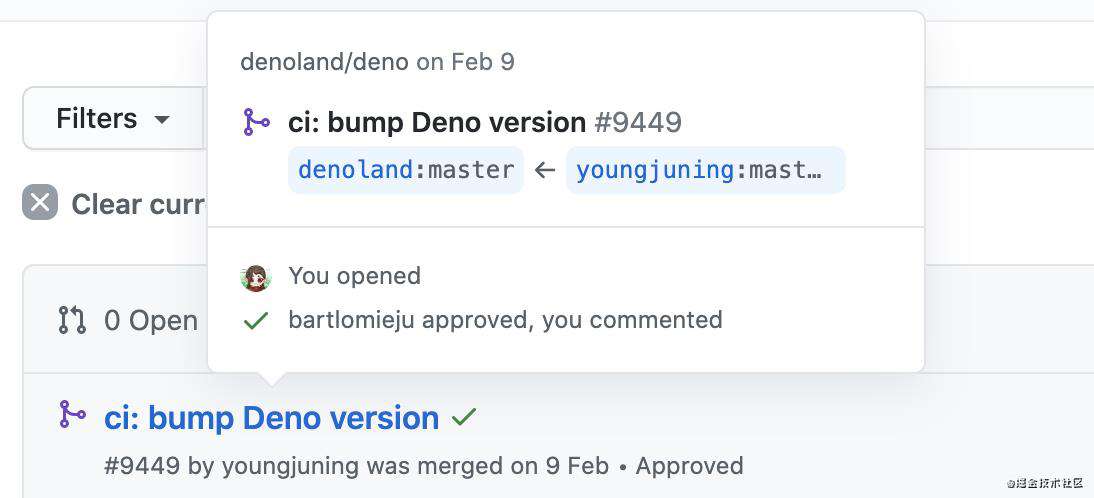Image resolution: width=1094 pixels, height=498 pixels.
Task: Show the '0 Open' pull requests
Action: [151, 320]
